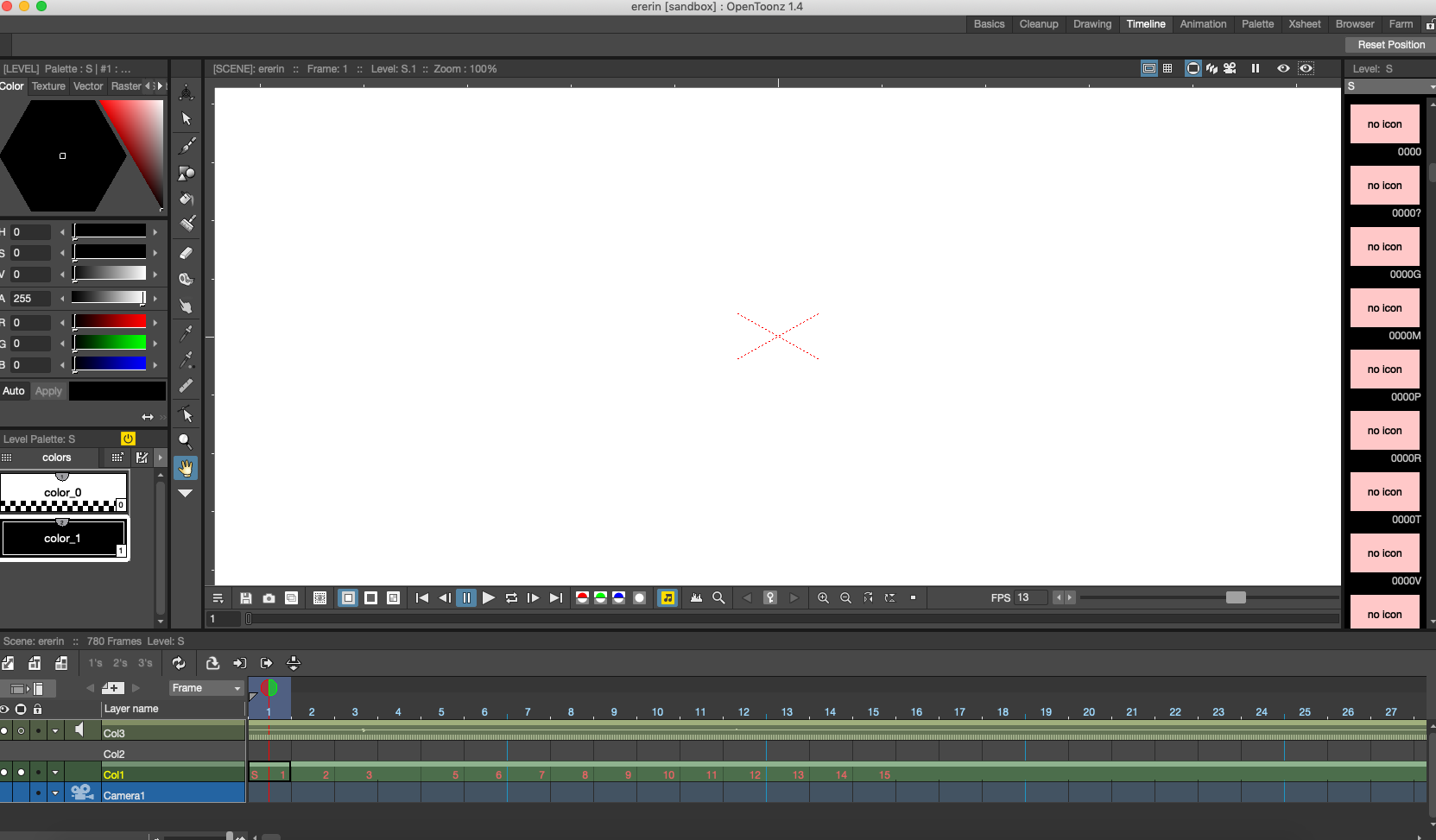Select the color_1 swatch in the level palette
The image size is (1436, 840).
(x=64, y=537)
